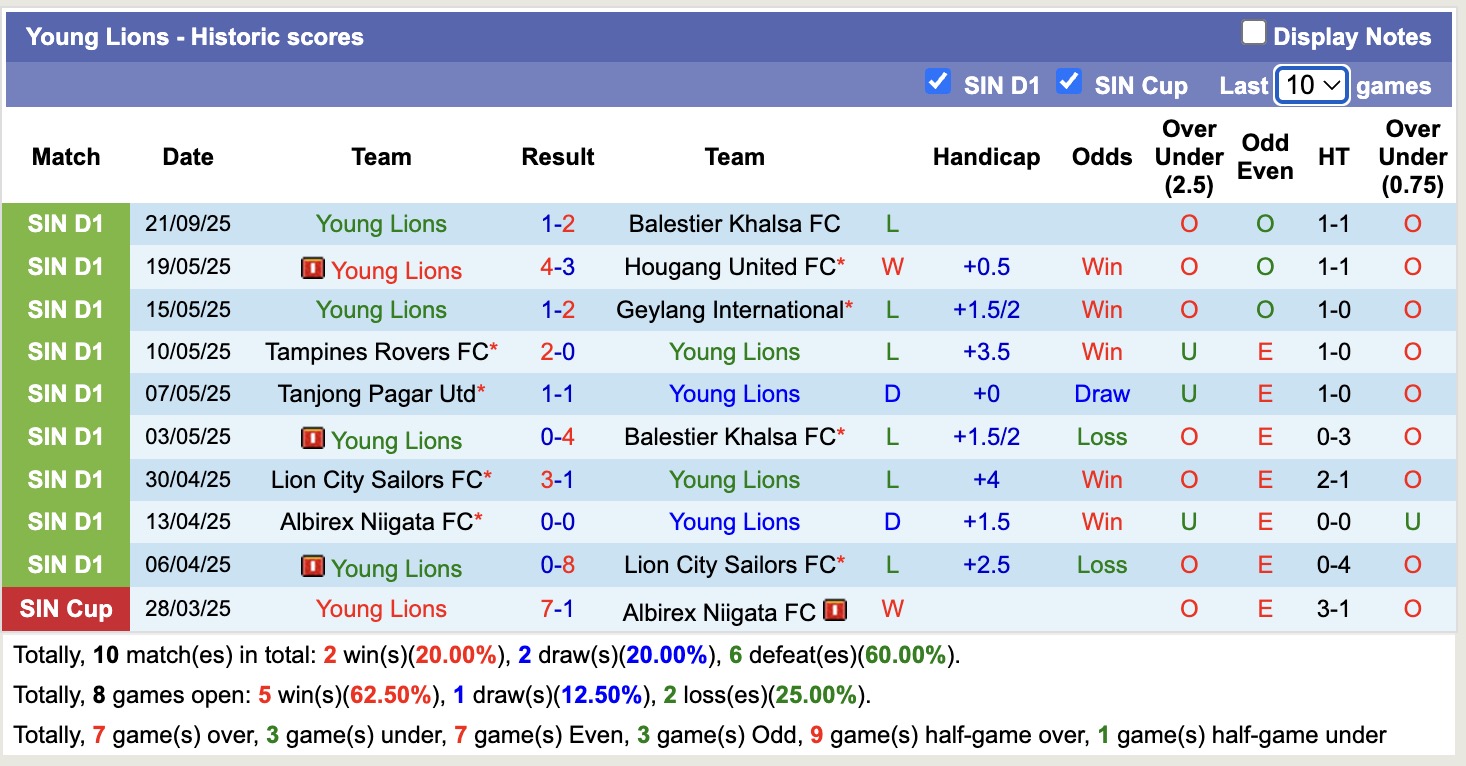Uncheck the SIN D1 filter checkbox
The width and height of the screenshot is (1466, 766).
(x=937, y=83)
